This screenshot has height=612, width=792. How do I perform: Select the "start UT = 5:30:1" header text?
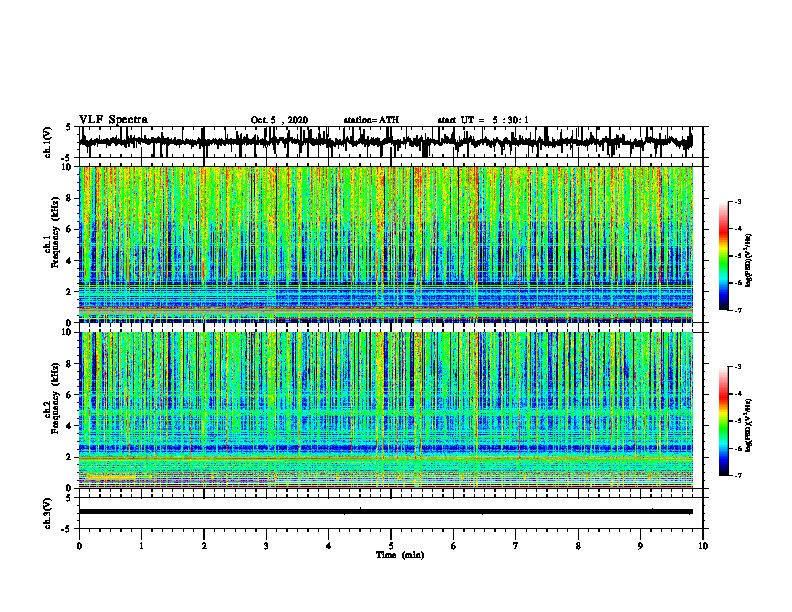(x=483, y=120)
